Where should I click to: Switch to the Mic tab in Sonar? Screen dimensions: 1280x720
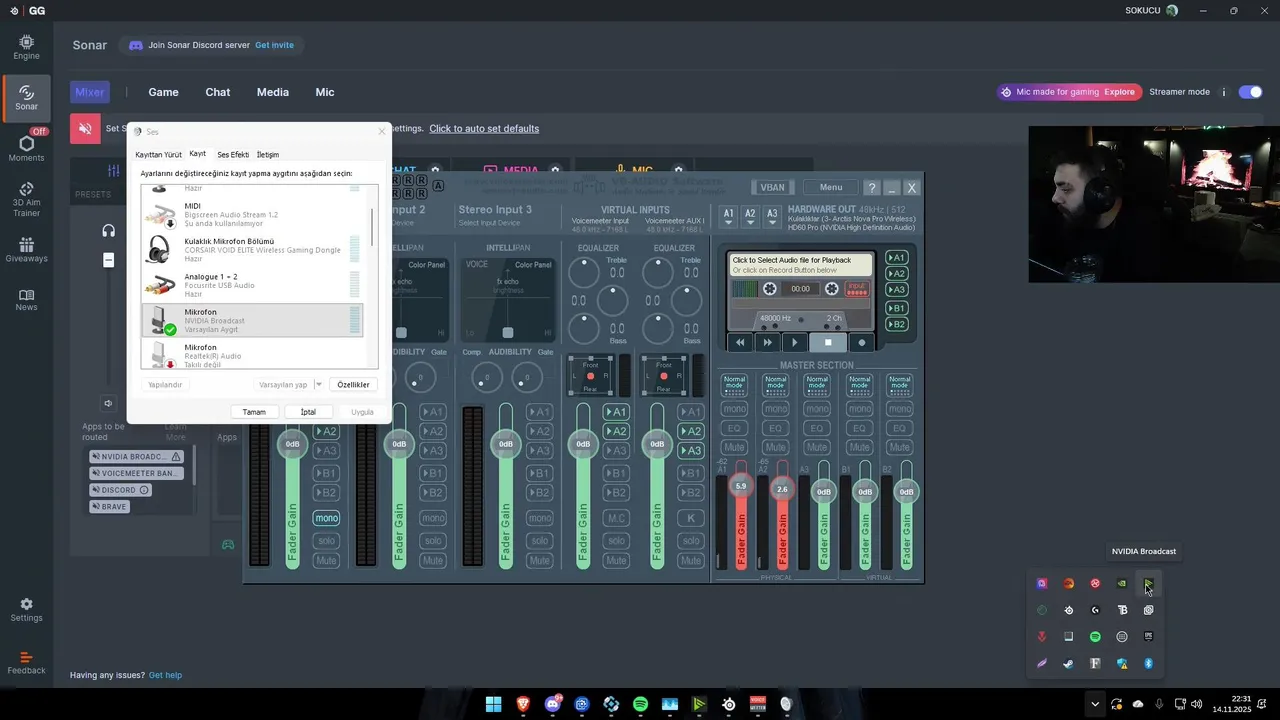pyautogui.click(x=325, y=92)
